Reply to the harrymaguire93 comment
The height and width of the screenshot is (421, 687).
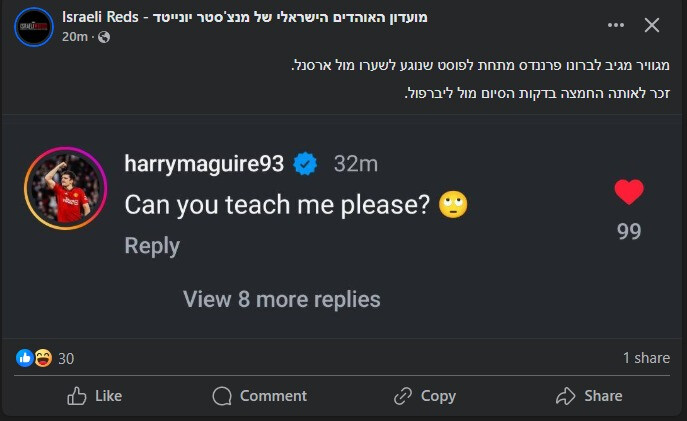(152, 246)
